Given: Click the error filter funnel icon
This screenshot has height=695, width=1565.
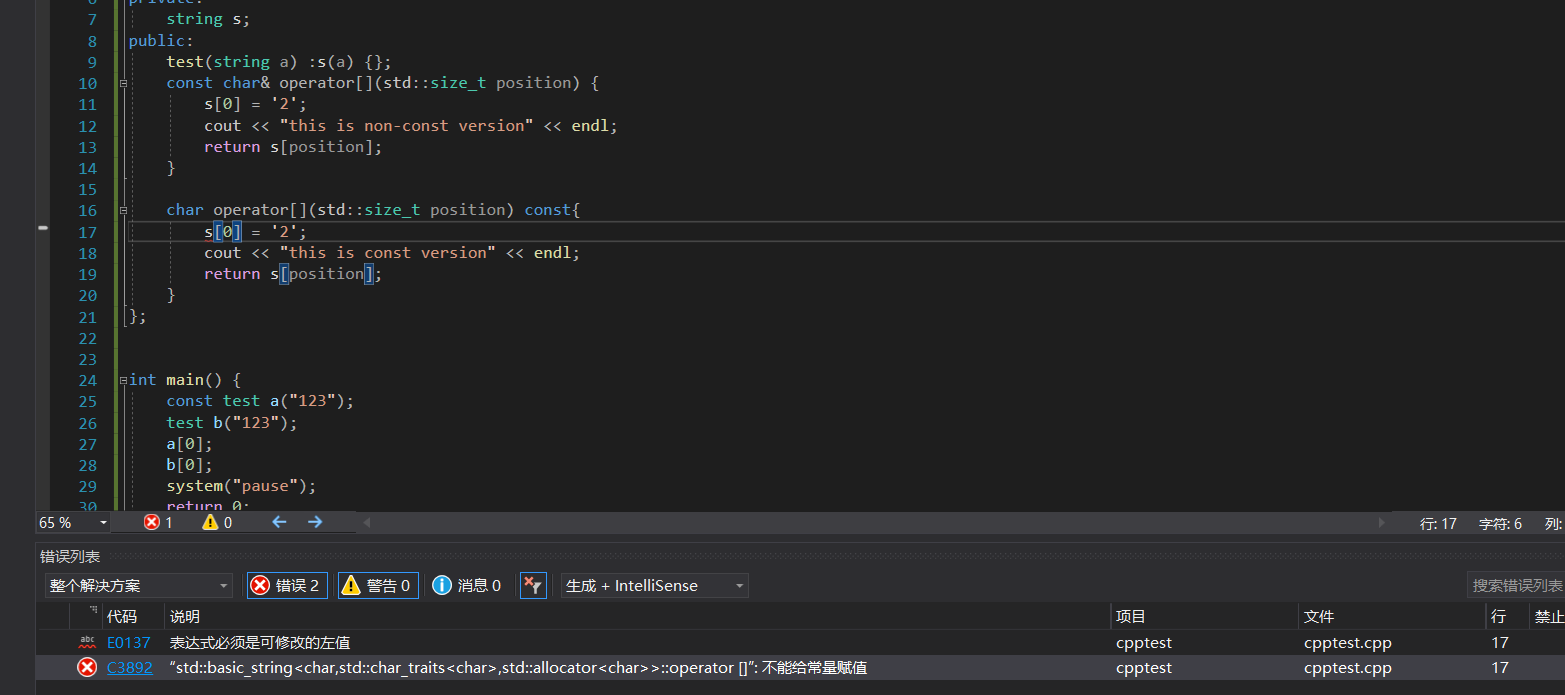Looking at the screenshot, I should click(533, 586).
